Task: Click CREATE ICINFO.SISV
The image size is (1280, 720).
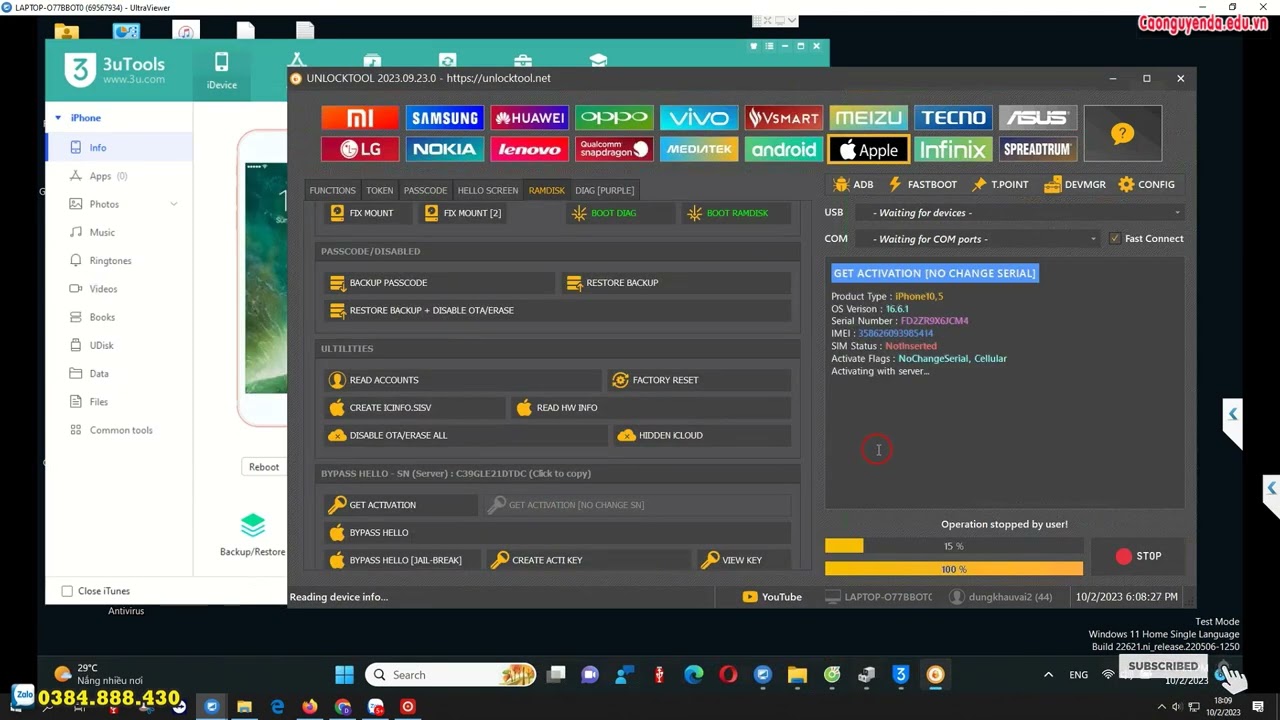Action: [414, 408]
